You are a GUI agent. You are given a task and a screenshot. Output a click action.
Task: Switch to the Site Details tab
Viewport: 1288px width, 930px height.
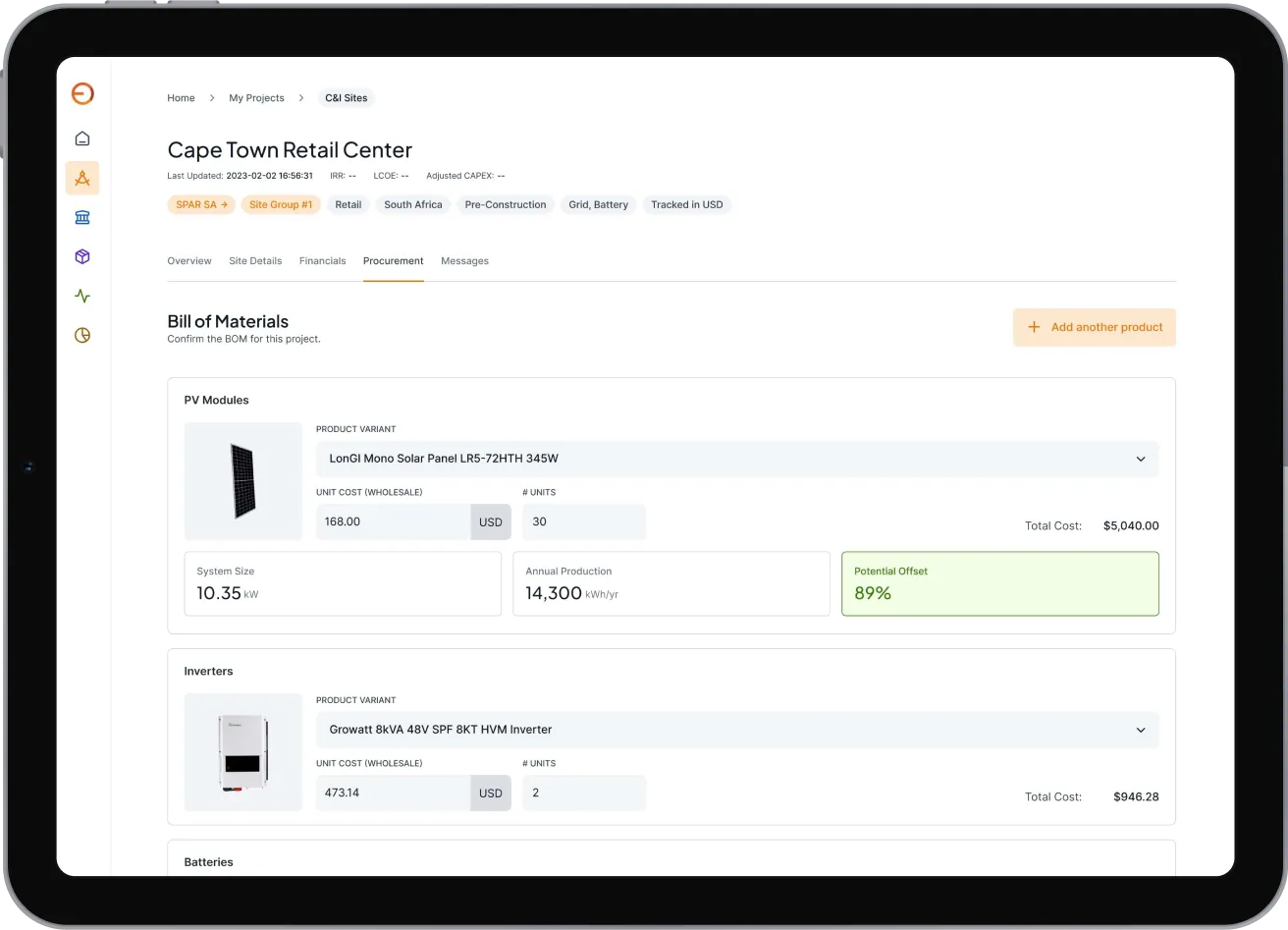pyautogui.click(x=255, y=261)
